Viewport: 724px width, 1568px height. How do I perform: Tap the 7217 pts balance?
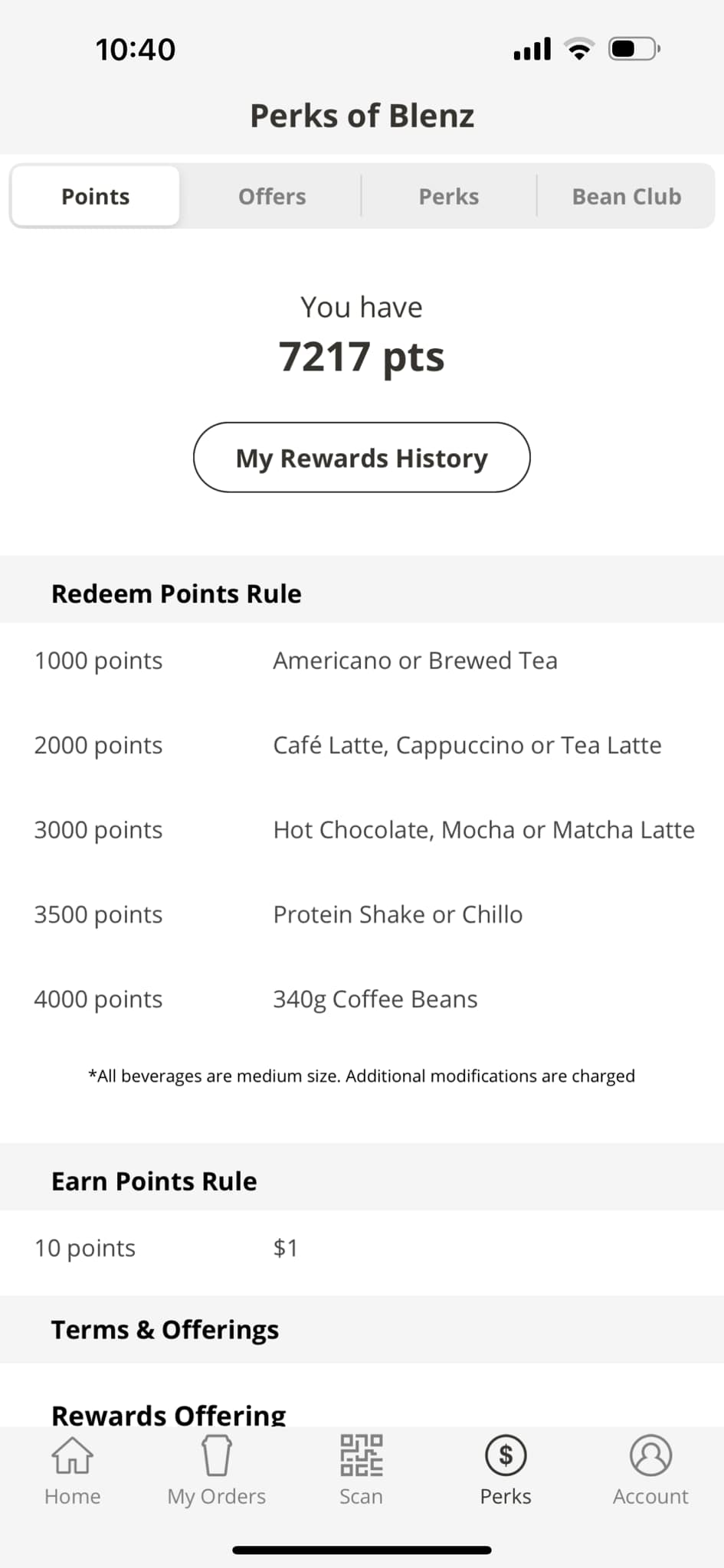(362, 357)
